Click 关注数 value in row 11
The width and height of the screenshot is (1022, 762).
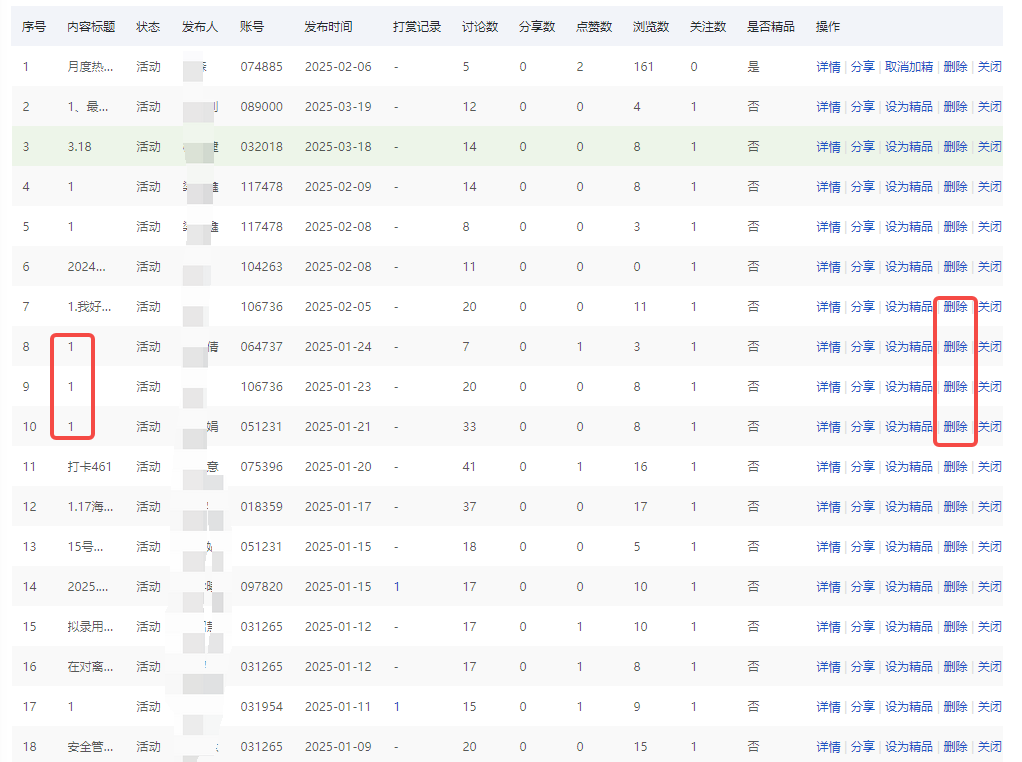point(694,467)
